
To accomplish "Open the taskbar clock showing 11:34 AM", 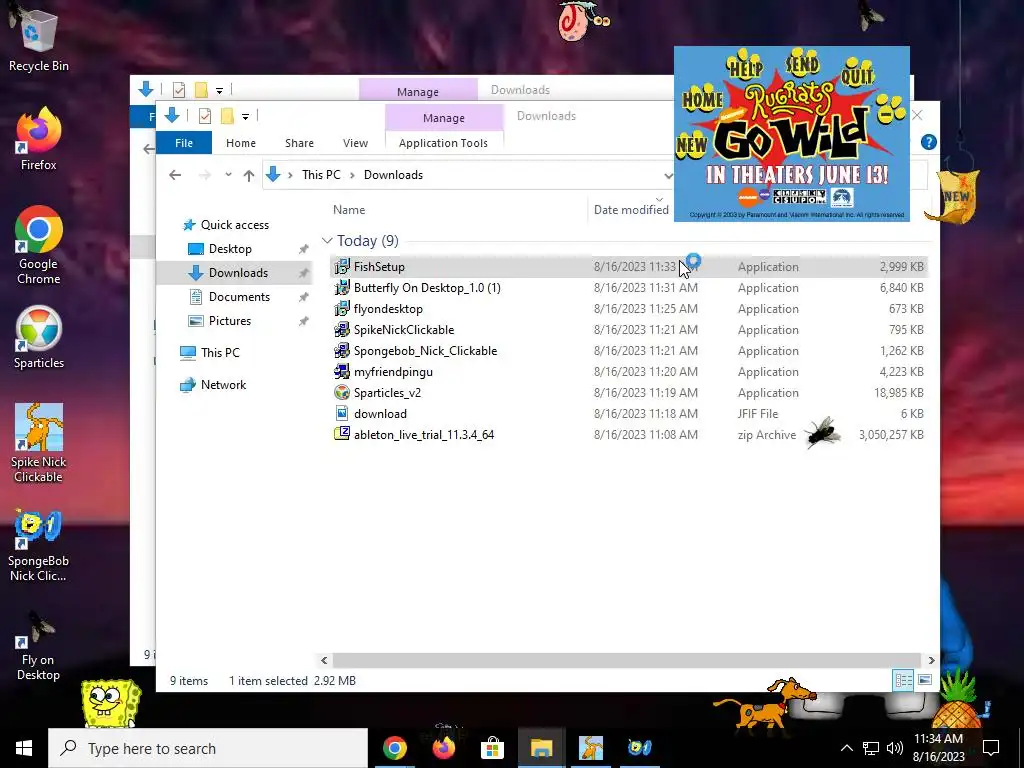I will pyautogui.click(x=938, y=748).
